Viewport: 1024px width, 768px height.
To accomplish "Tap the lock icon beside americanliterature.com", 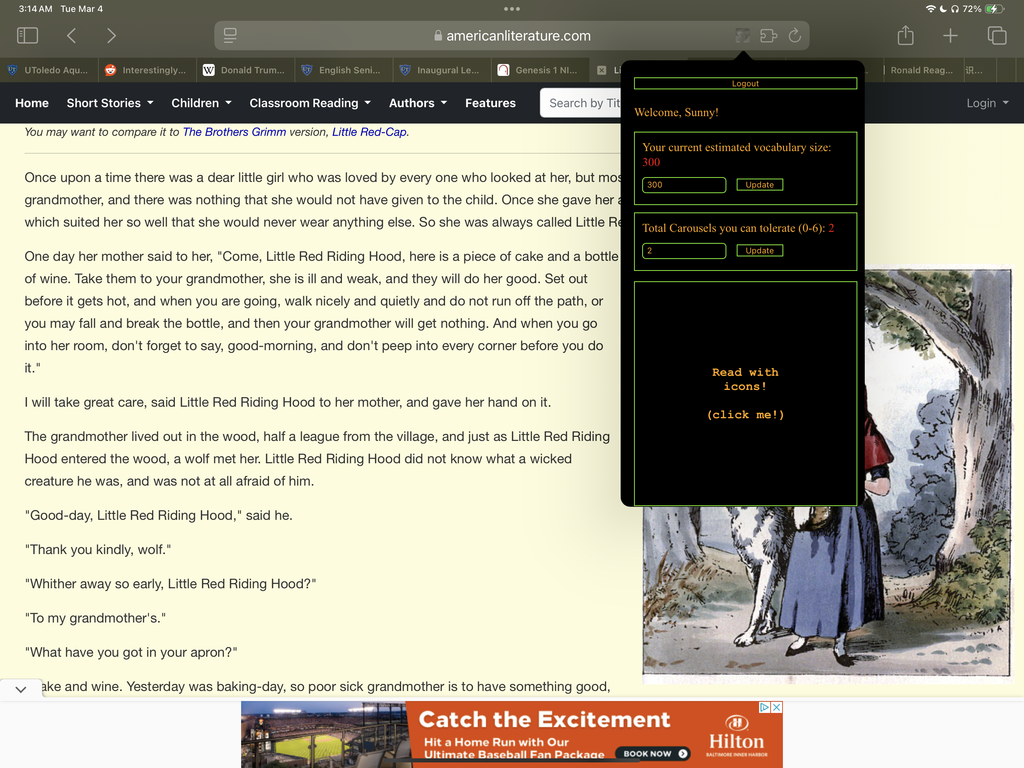I will tap(438, 36).
